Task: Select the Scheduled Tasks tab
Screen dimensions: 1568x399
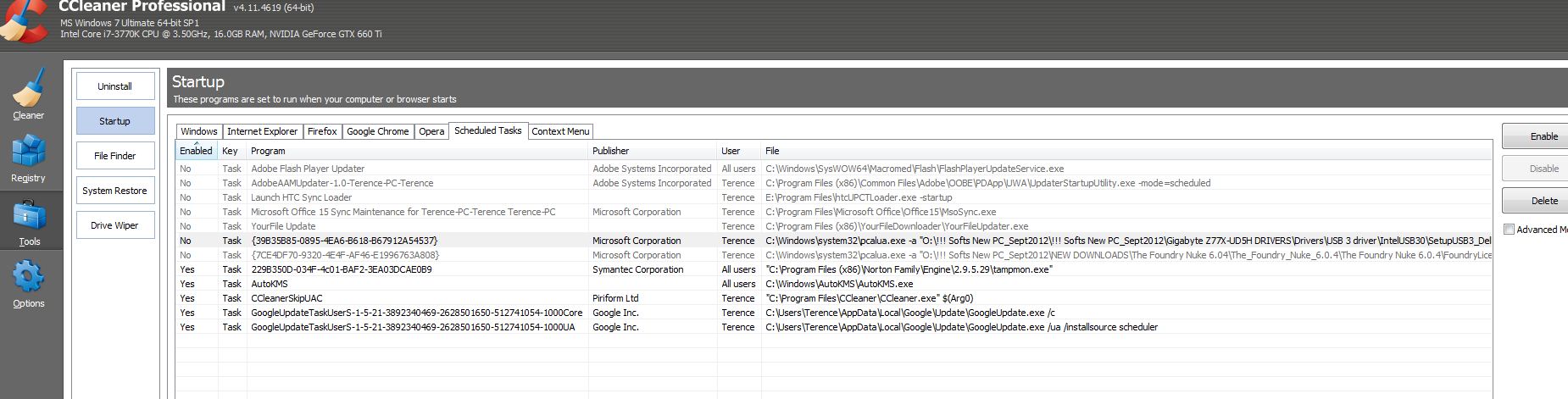Action: [x=488, y=130]
